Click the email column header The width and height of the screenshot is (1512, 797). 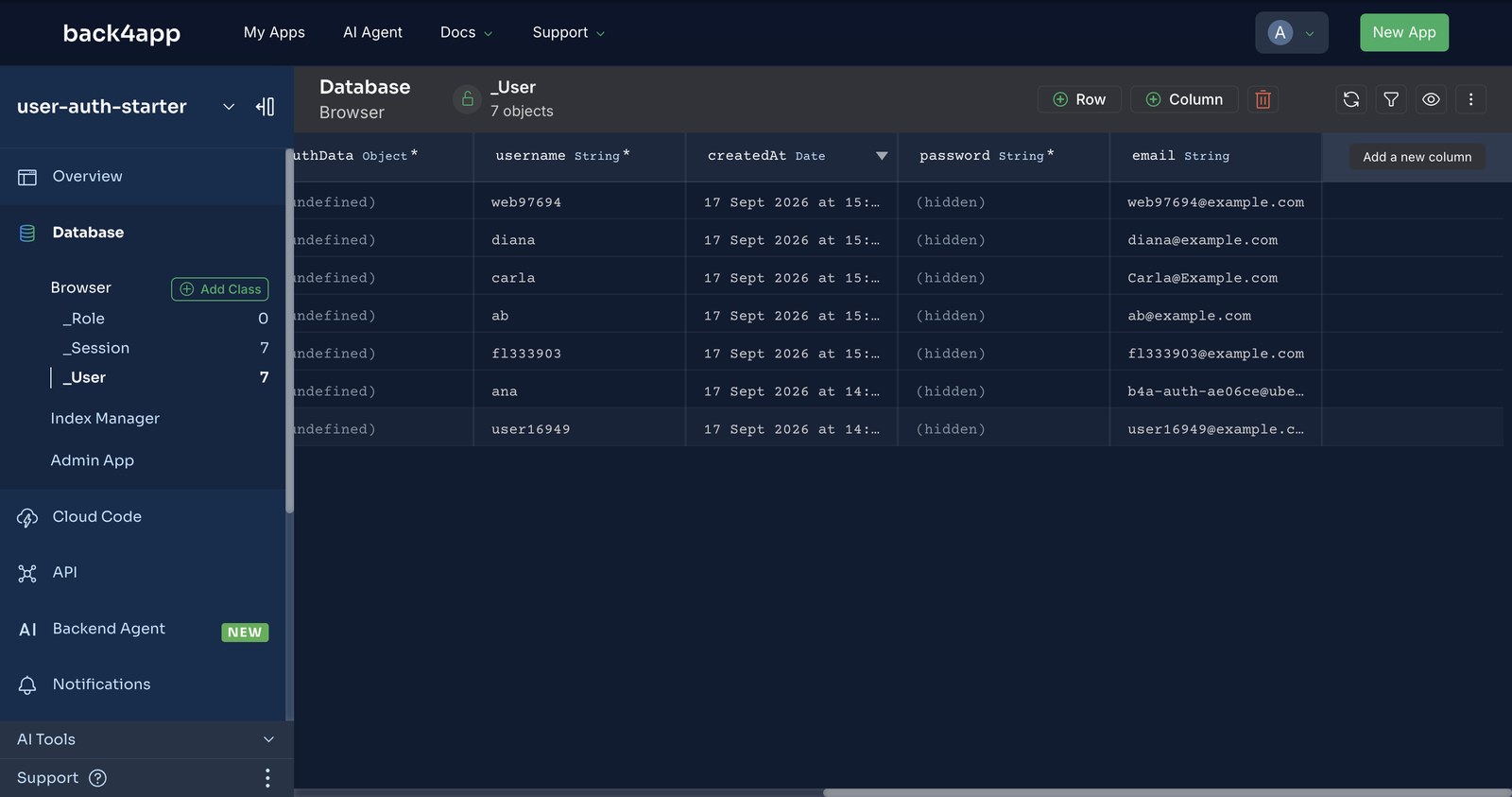pyautogui.click(x=1215, y=156)
